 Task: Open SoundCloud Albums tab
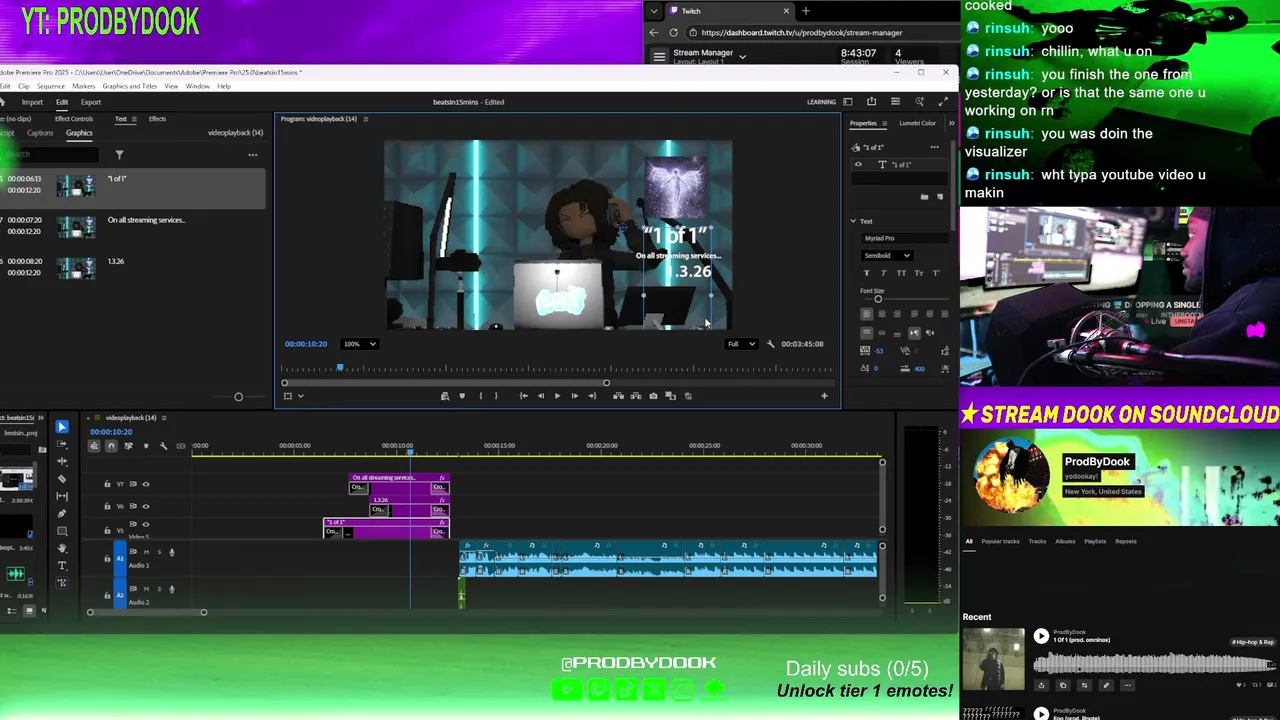click(1065, 541)
